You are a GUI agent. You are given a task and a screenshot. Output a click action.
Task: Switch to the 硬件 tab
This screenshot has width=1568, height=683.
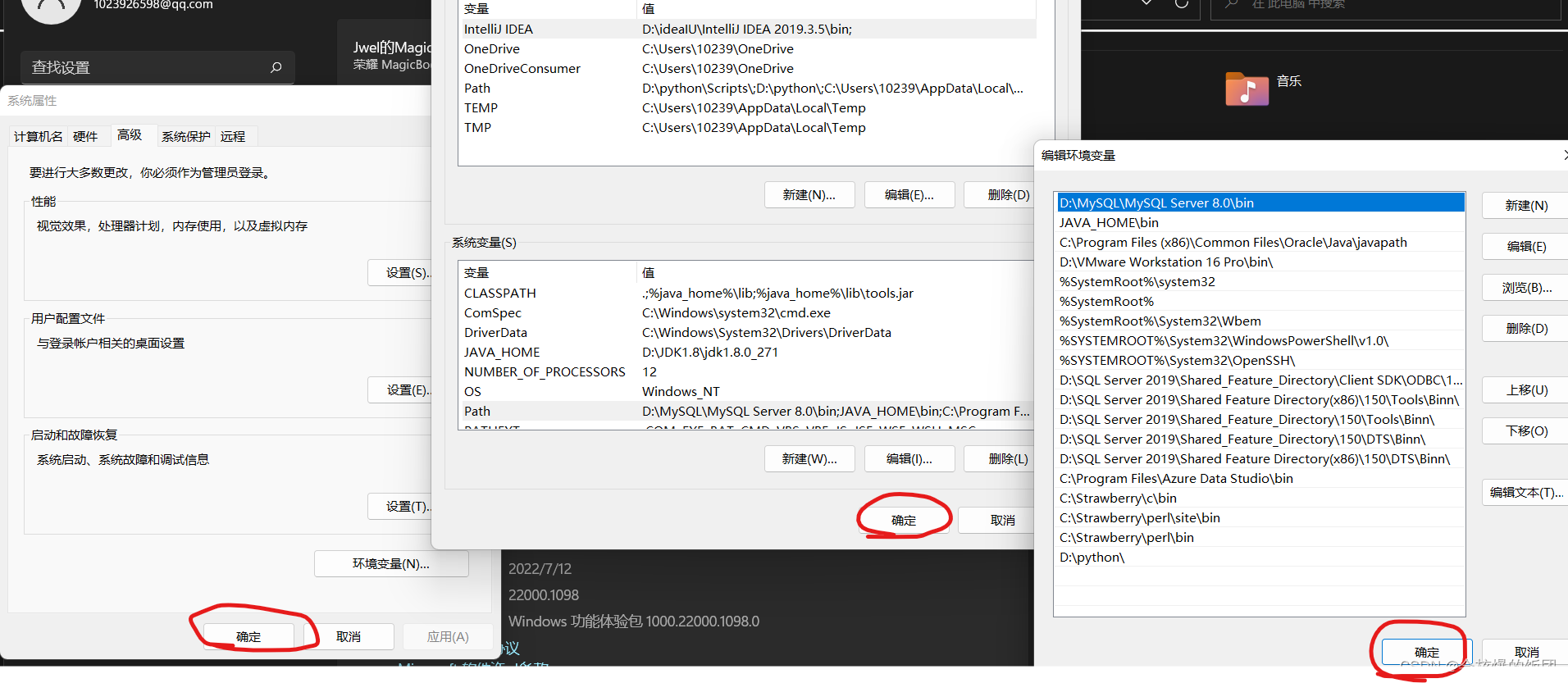[85, 136]
